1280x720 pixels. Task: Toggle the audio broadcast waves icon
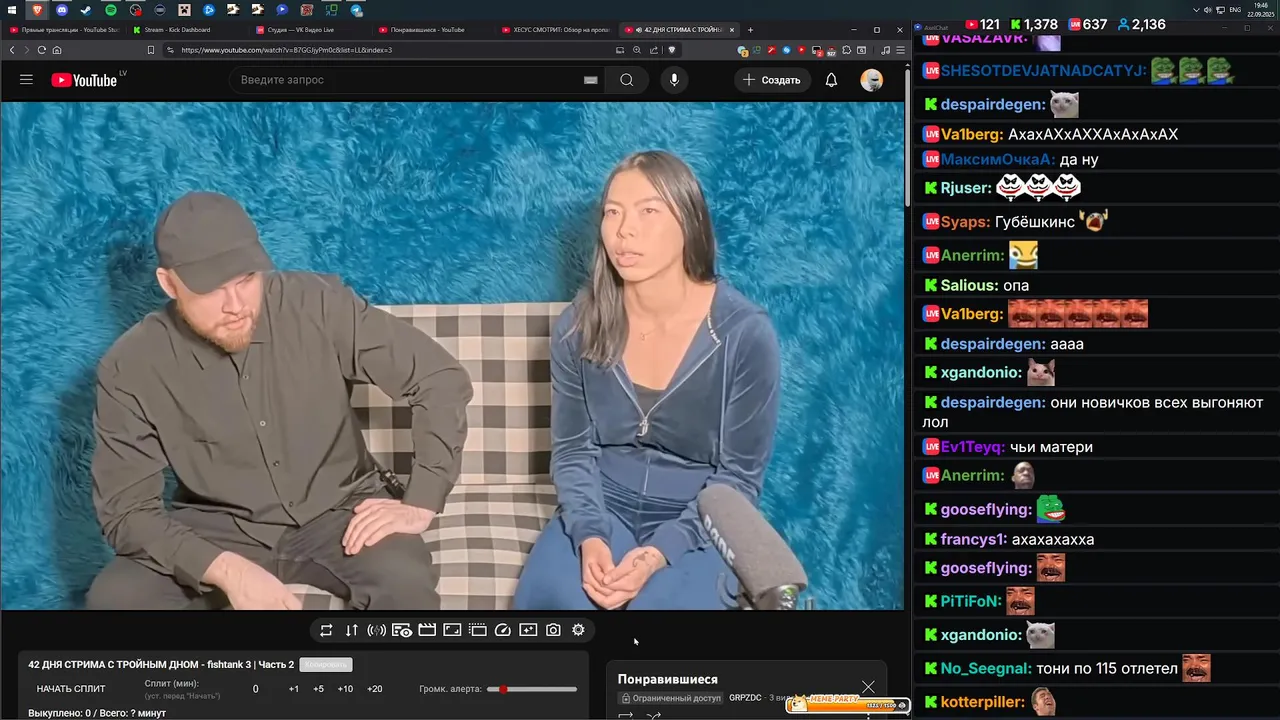376,630
